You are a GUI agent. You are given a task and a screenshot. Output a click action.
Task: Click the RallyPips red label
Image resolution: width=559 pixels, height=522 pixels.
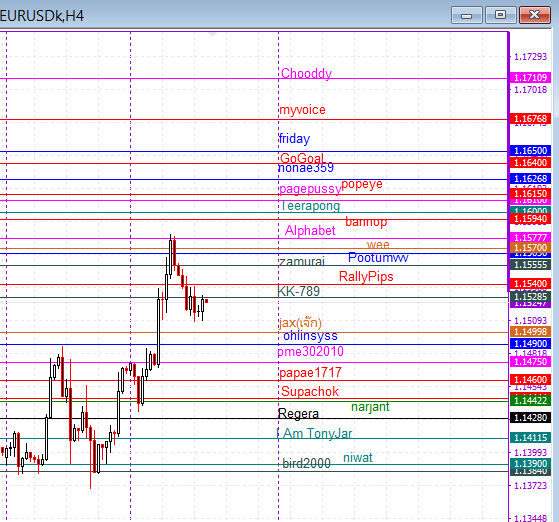coord(366,276)
